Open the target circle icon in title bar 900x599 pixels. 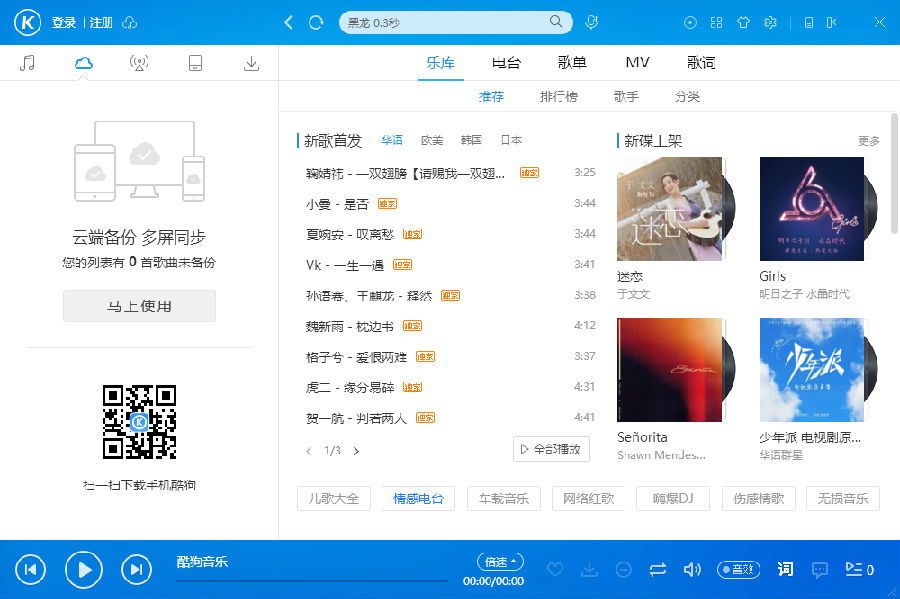(690, 23)
